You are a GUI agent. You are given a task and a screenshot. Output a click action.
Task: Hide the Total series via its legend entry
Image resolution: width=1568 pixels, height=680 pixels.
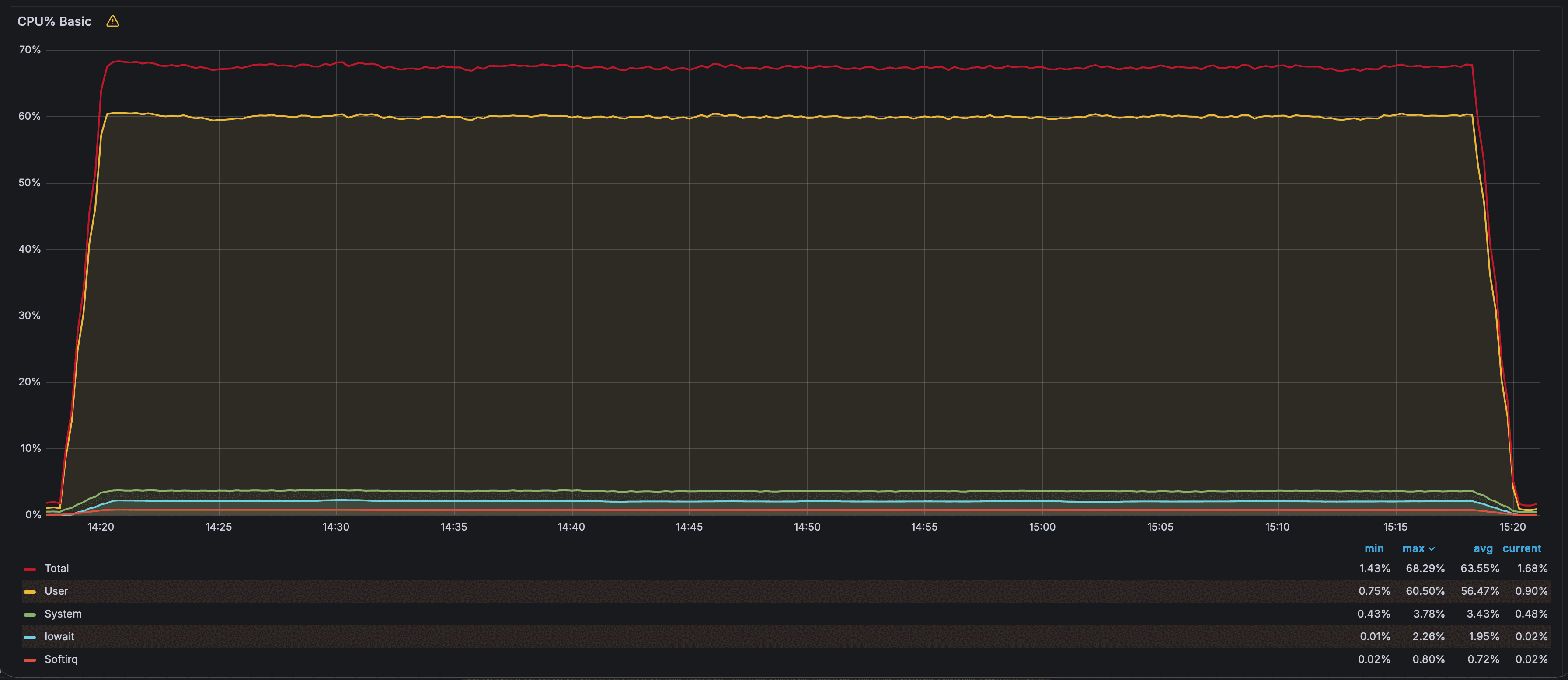(x=58, y=568)
